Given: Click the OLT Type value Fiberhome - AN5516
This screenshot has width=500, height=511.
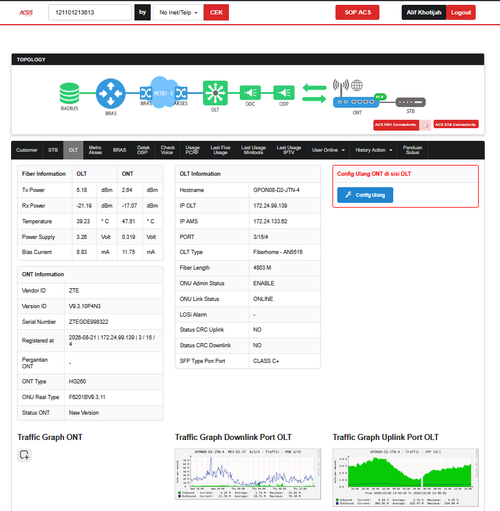Looking at the screenshot, I should point(278,252).
